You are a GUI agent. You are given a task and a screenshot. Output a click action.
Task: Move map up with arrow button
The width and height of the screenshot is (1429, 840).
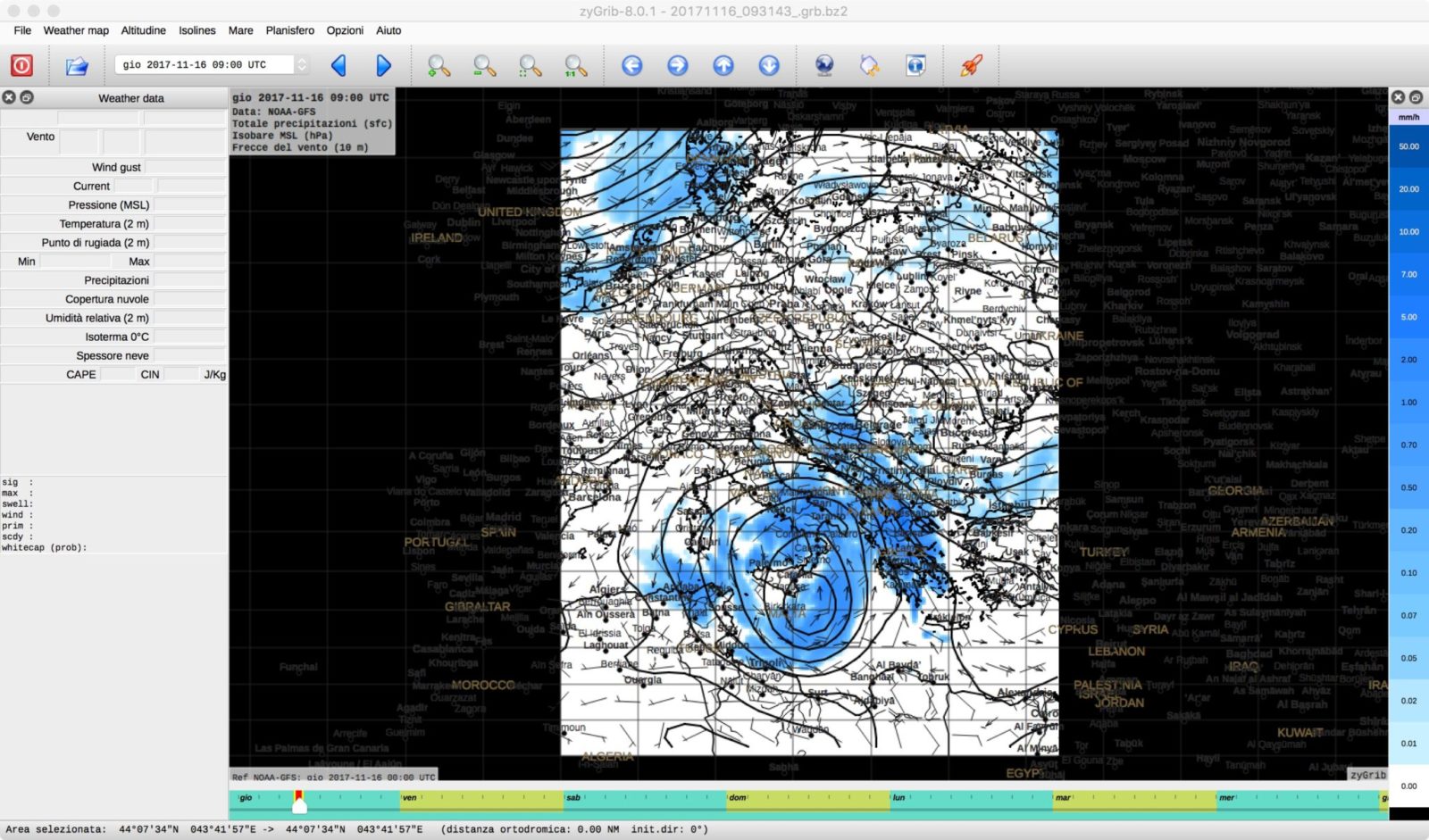click(723, 65)
